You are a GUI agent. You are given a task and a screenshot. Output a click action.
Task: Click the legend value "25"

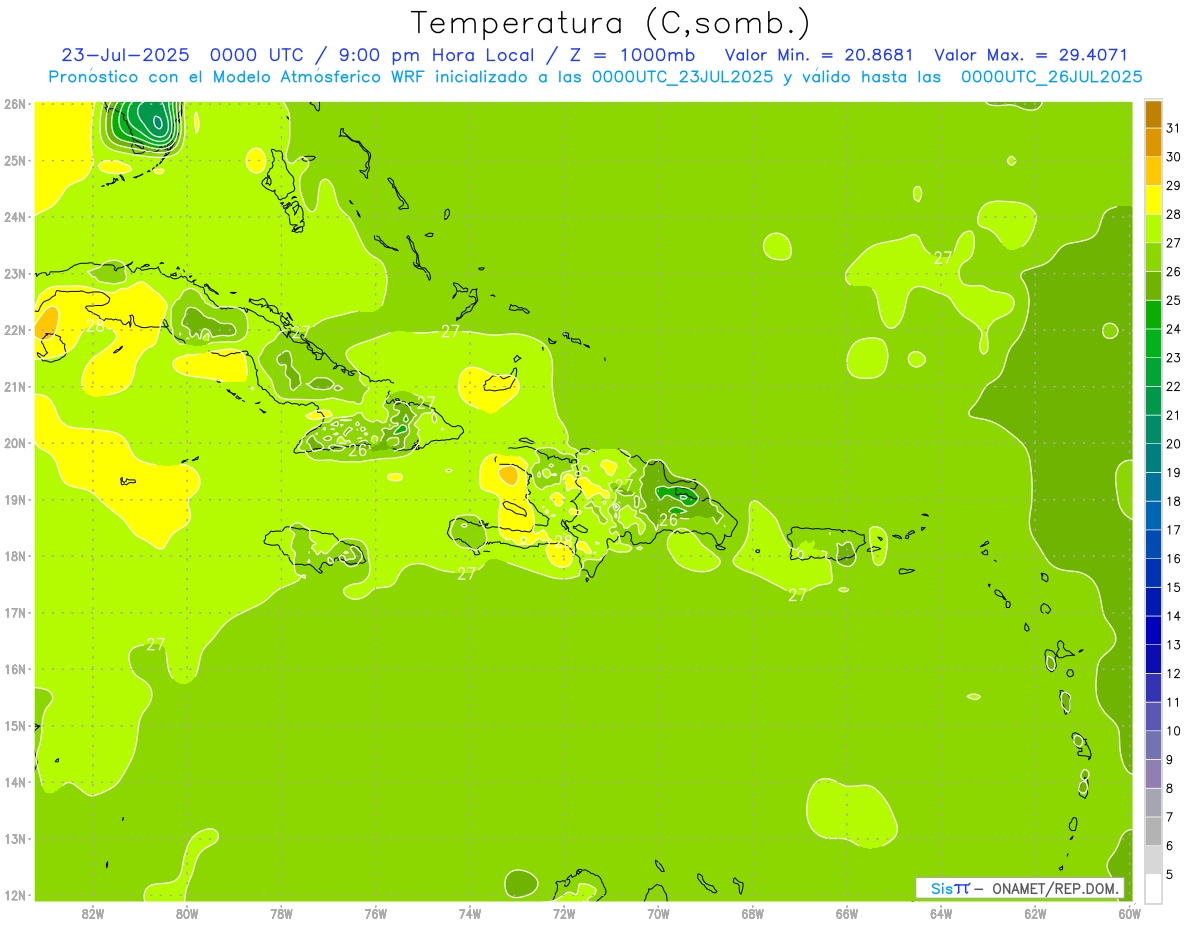pyautogui.click(x=1173, y=300)
